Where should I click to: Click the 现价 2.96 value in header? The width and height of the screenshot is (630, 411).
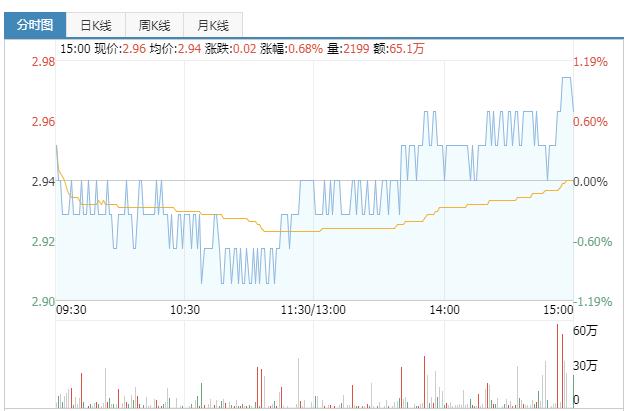(137, 48)
